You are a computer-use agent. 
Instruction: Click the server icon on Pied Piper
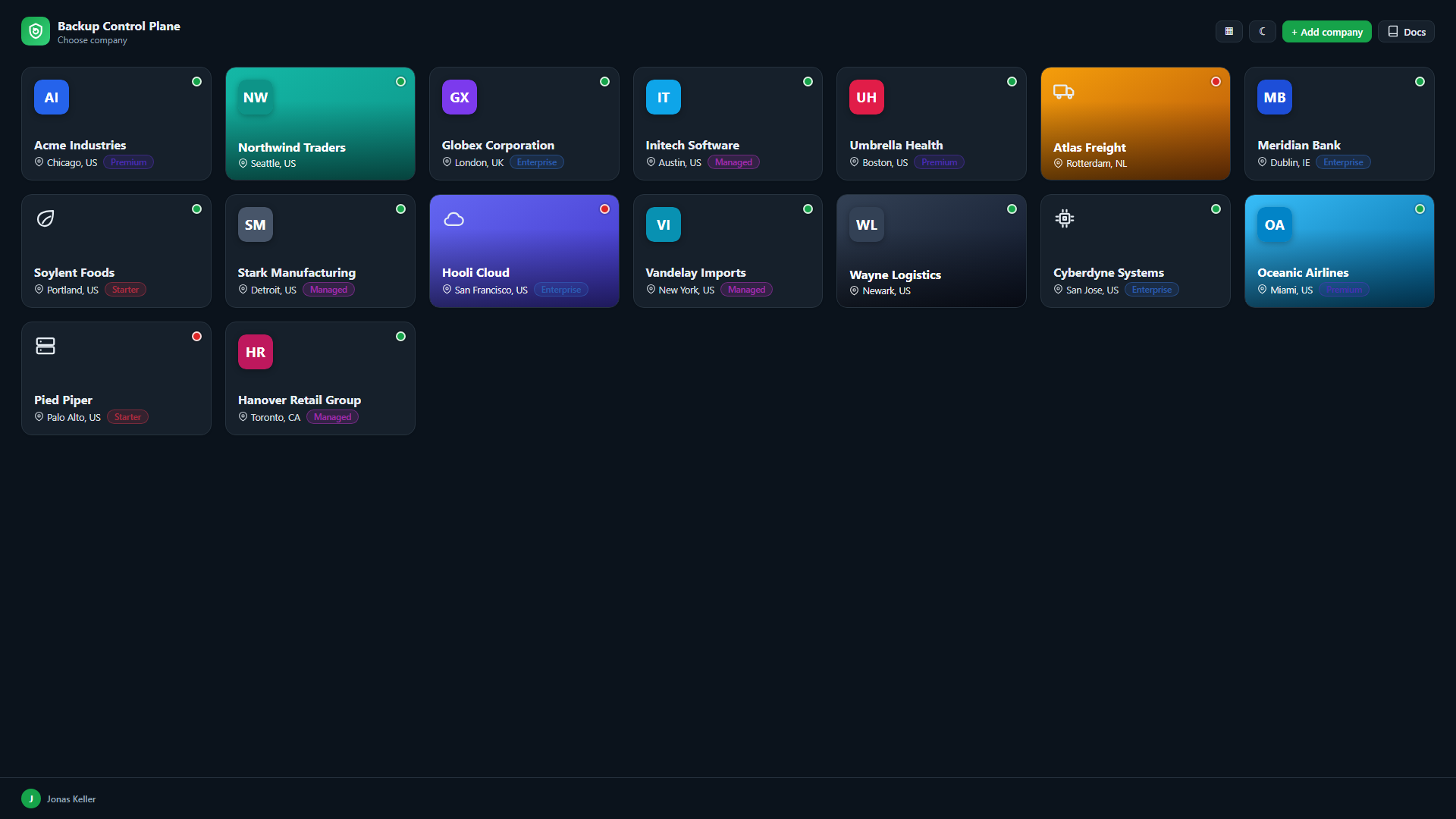point(45,346)
